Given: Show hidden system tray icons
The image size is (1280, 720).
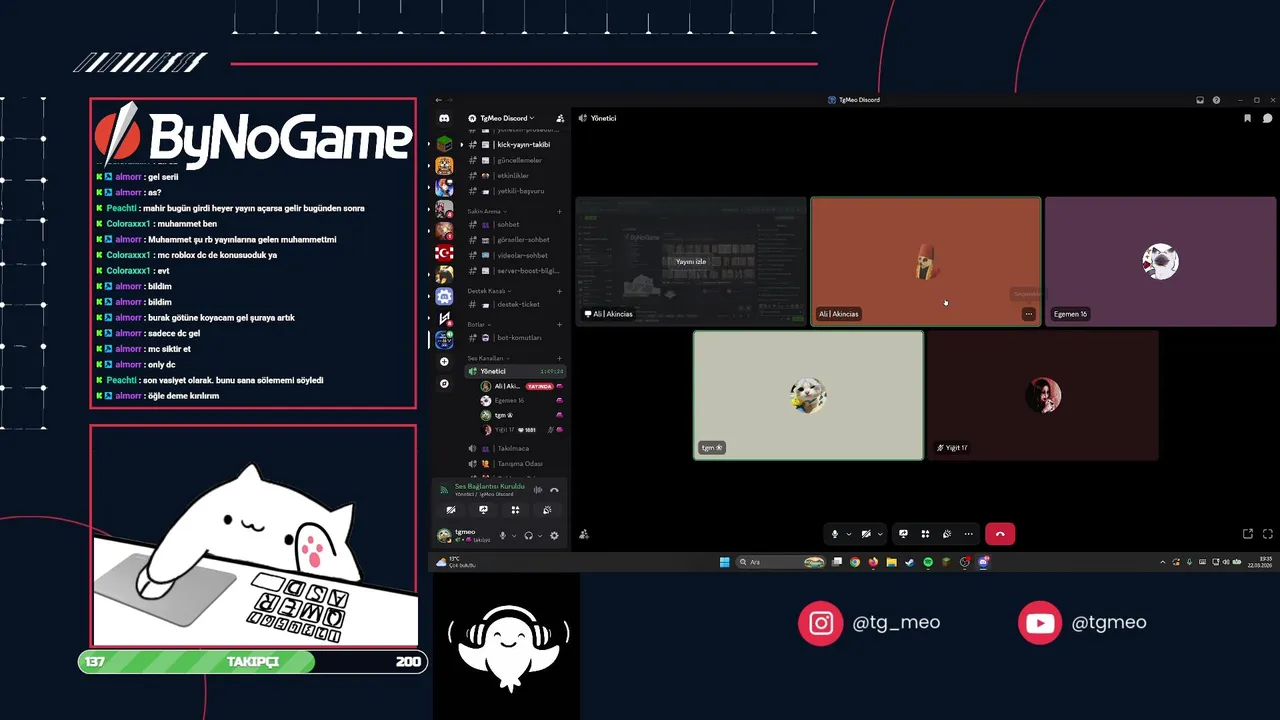Looking at the screenshot, I should 1162,562.
